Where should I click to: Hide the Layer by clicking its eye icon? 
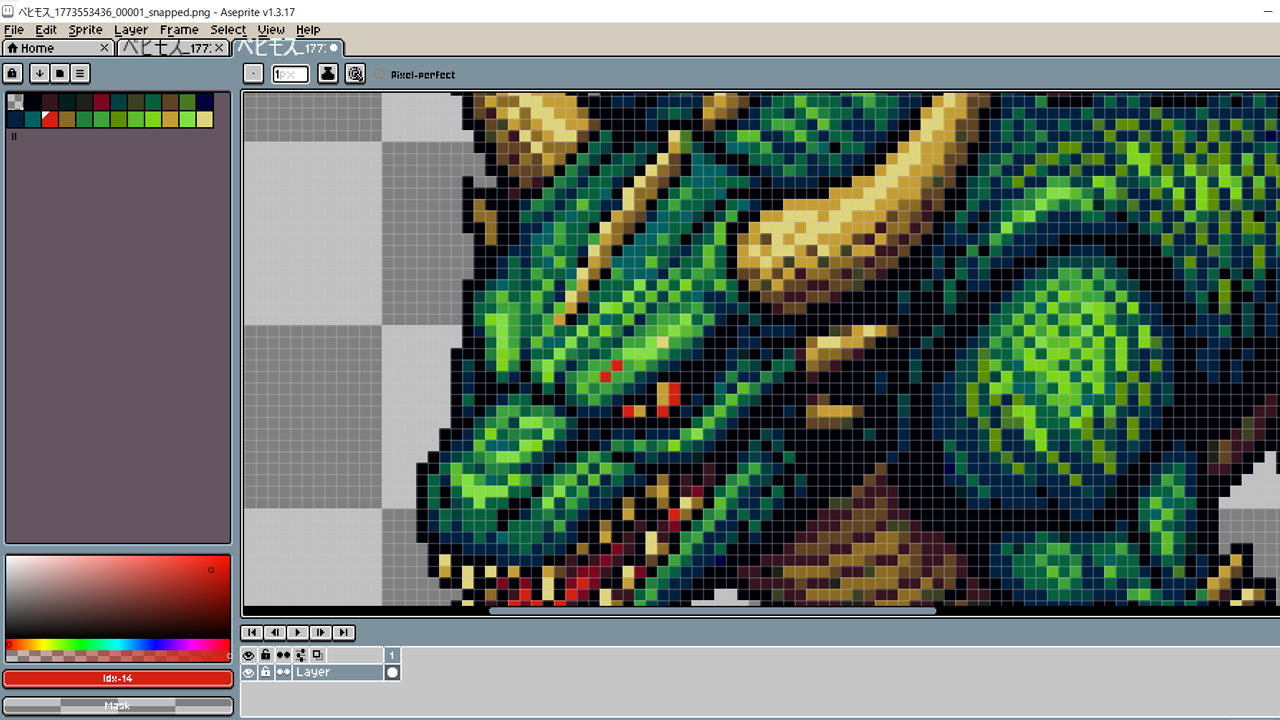tap(248, 672)
